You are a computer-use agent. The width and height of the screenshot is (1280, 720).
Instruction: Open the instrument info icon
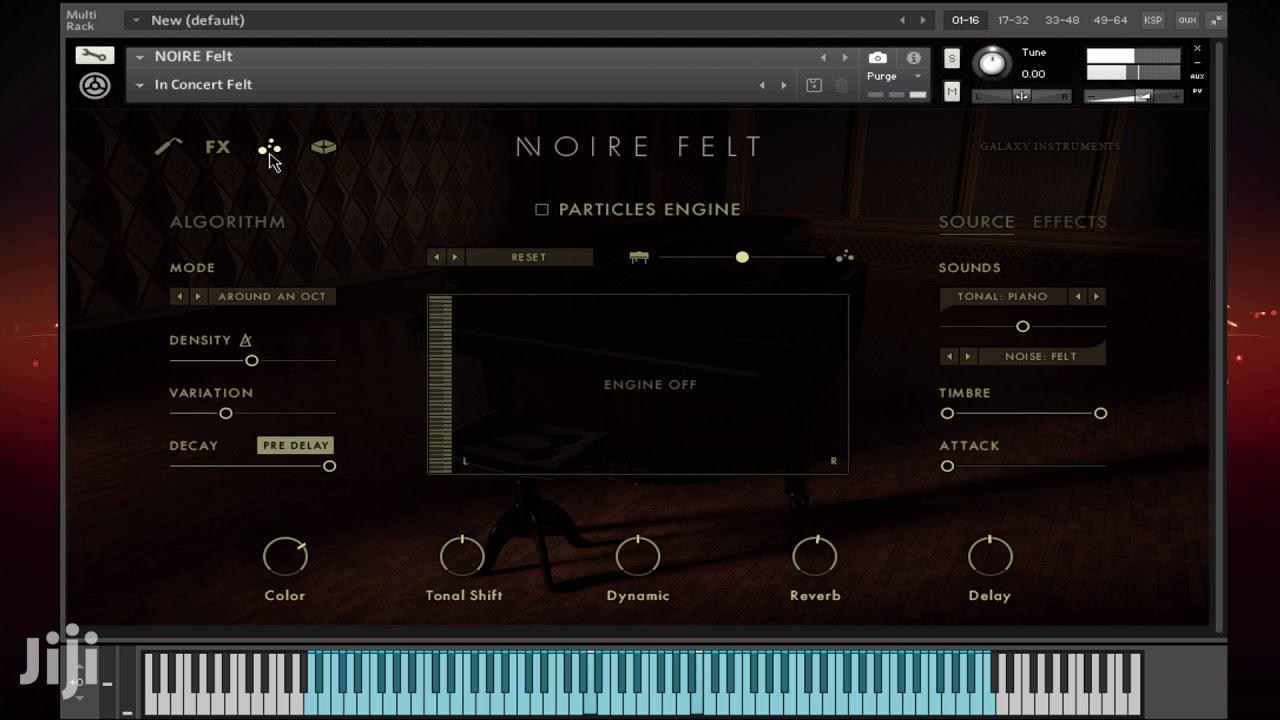click(913, 58)
